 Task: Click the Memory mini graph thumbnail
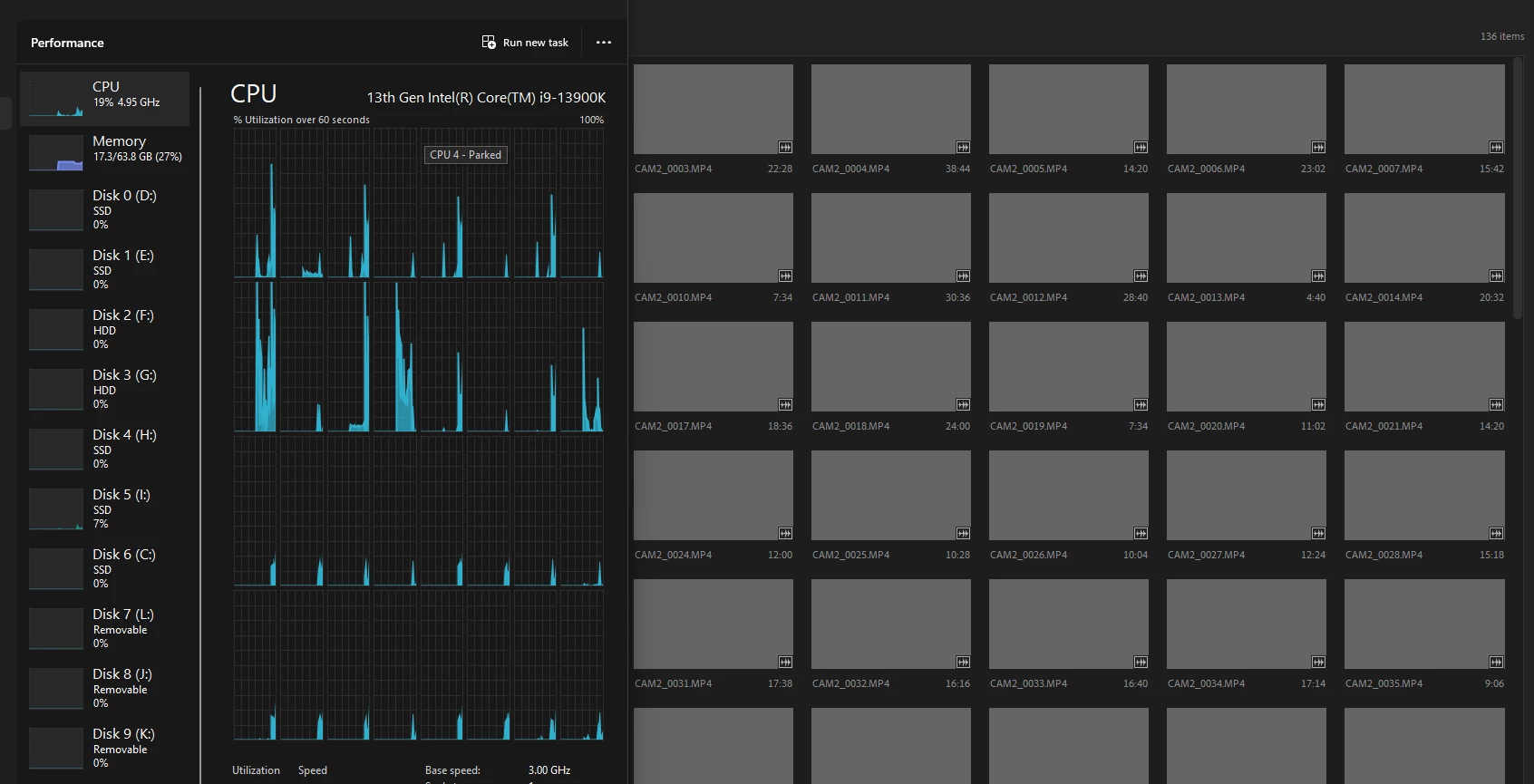coord(56,152)
